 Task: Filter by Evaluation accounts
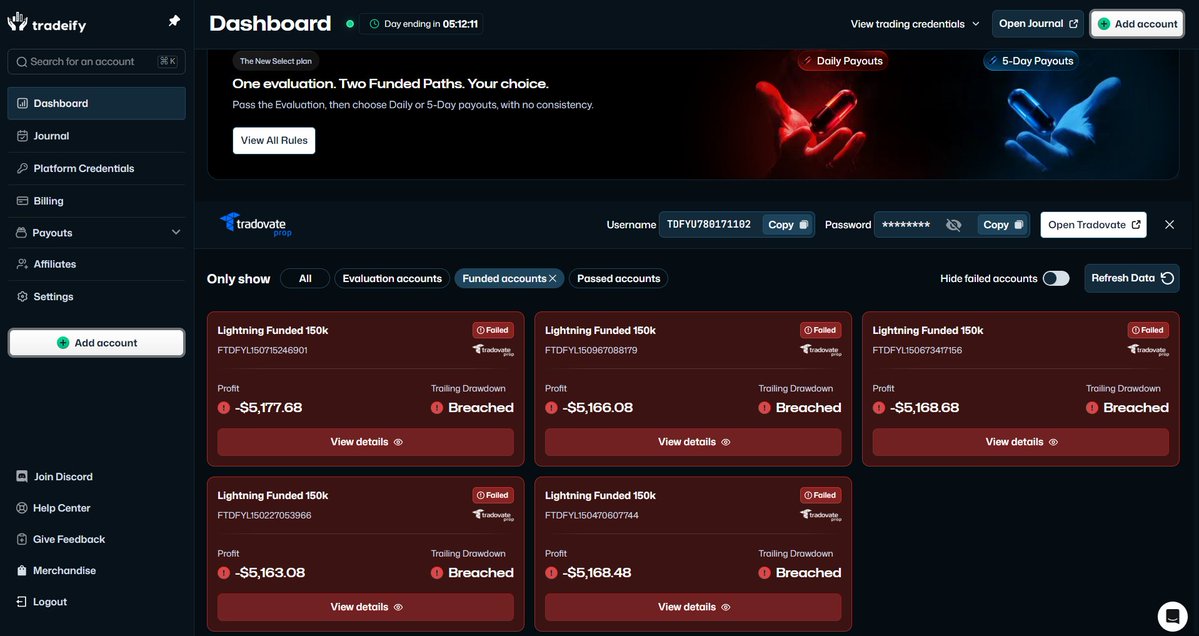tap(392, 278)
